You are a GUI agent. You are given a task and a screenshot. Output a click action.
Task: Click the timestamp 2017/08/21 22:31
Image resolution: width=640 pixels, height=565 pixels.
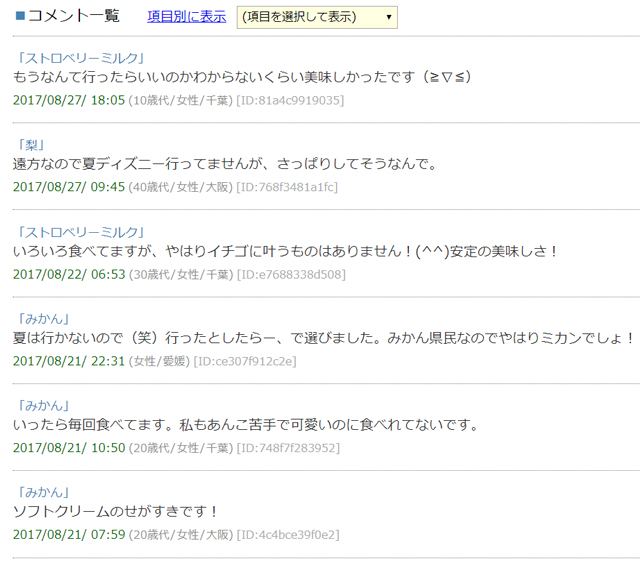click(x=69, y=361)
